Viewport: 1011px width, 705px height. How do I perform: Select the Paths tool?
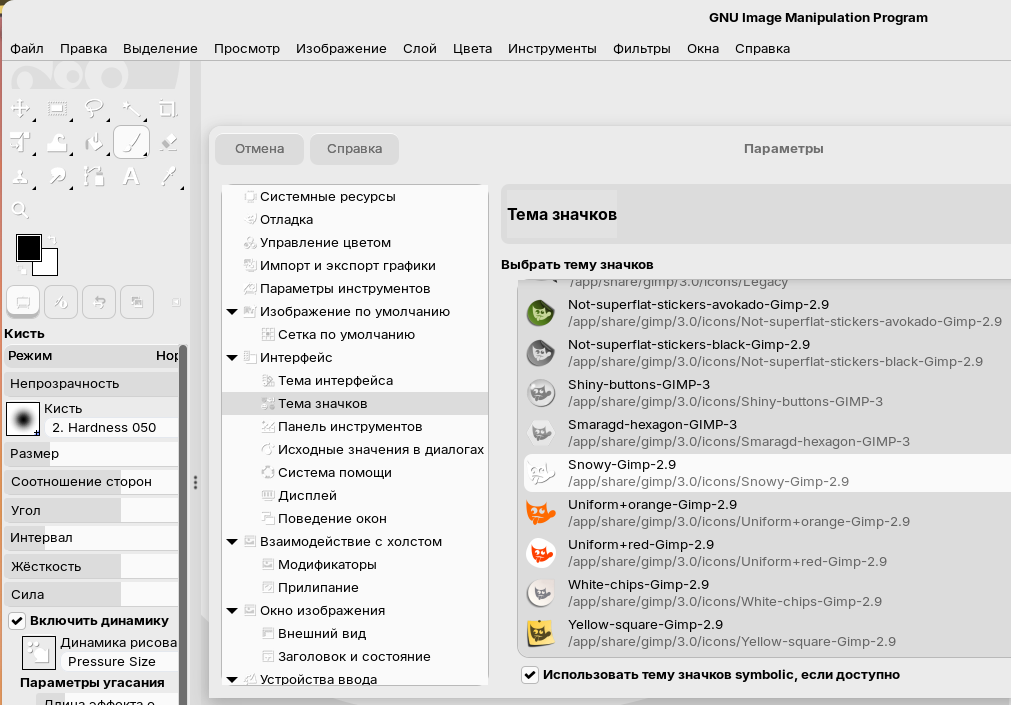(94, 176)
